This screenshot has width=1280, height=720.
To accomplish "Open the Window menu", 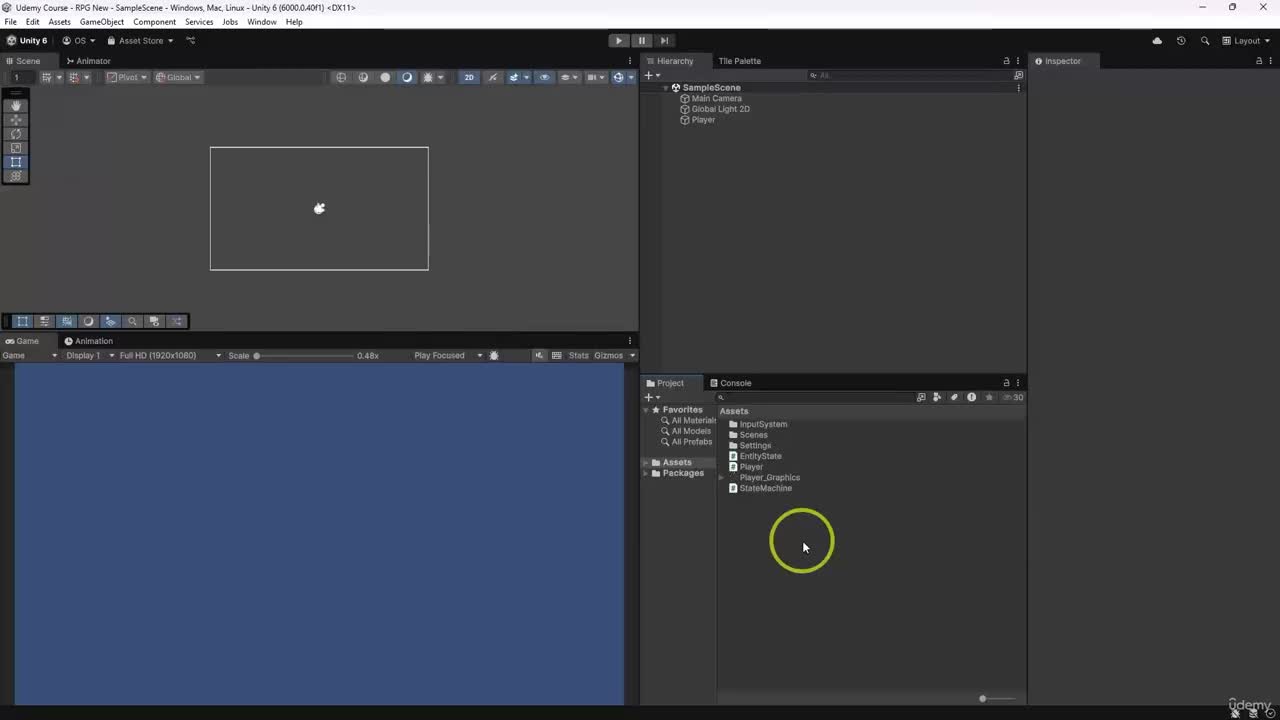I will [x=262, y=22].
